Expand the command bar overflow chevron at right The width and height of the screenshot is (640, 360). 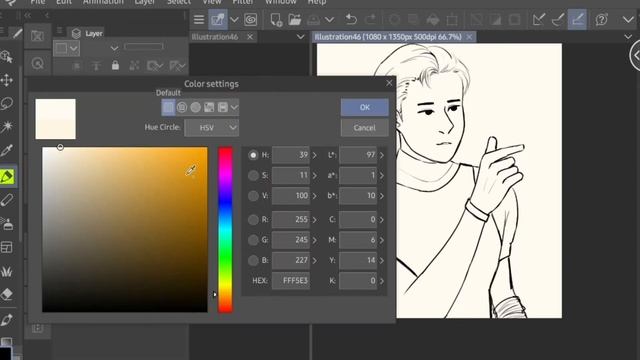628,20
